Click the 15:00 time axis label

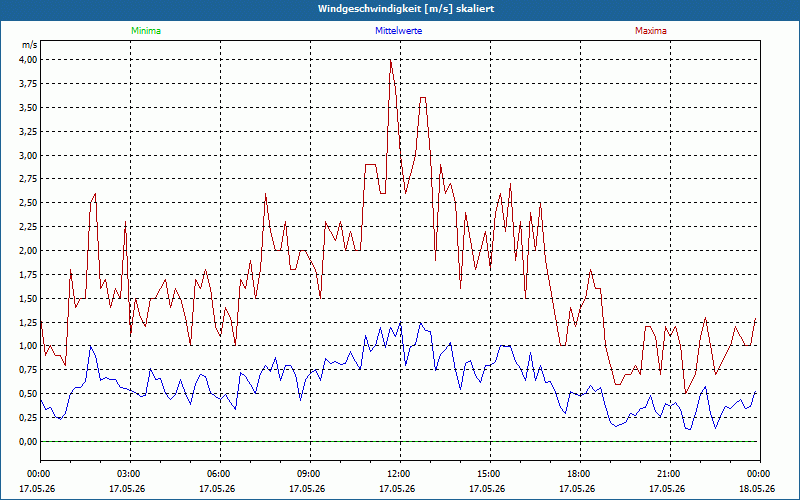click(x=490, y=474)
